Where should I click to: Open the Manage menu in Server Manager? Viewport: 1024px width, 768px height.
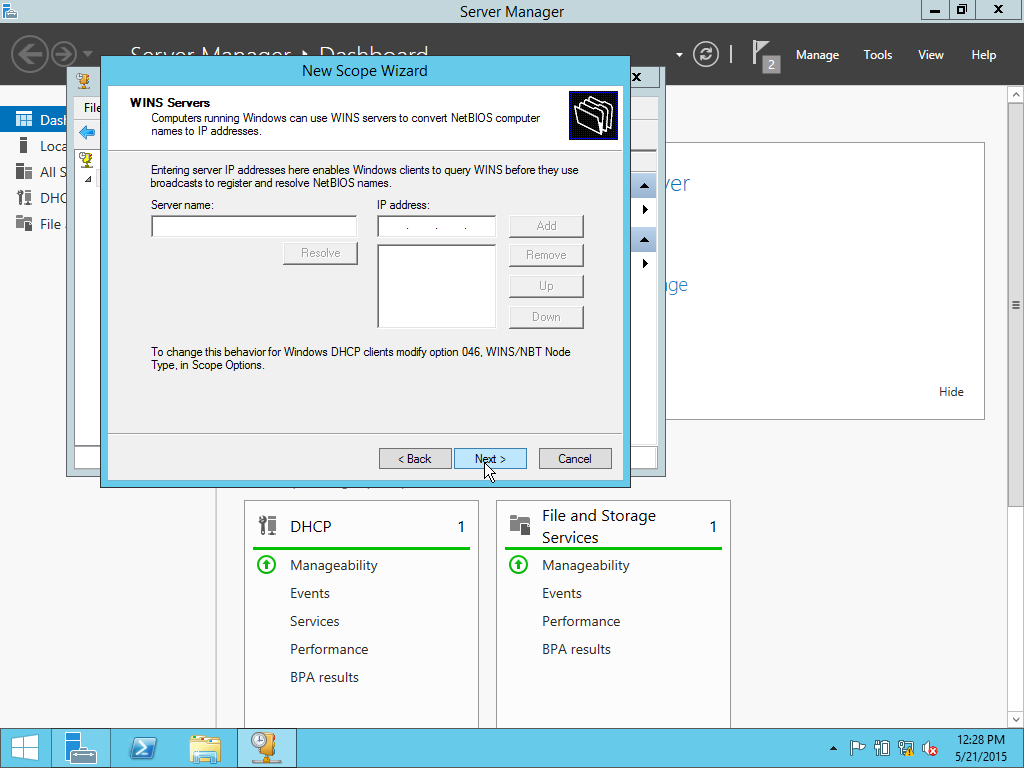coord(817,55)
